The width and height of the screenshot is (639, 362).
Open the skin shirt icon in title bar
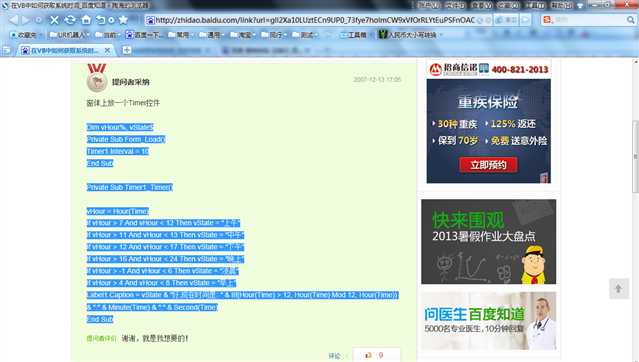580,5
